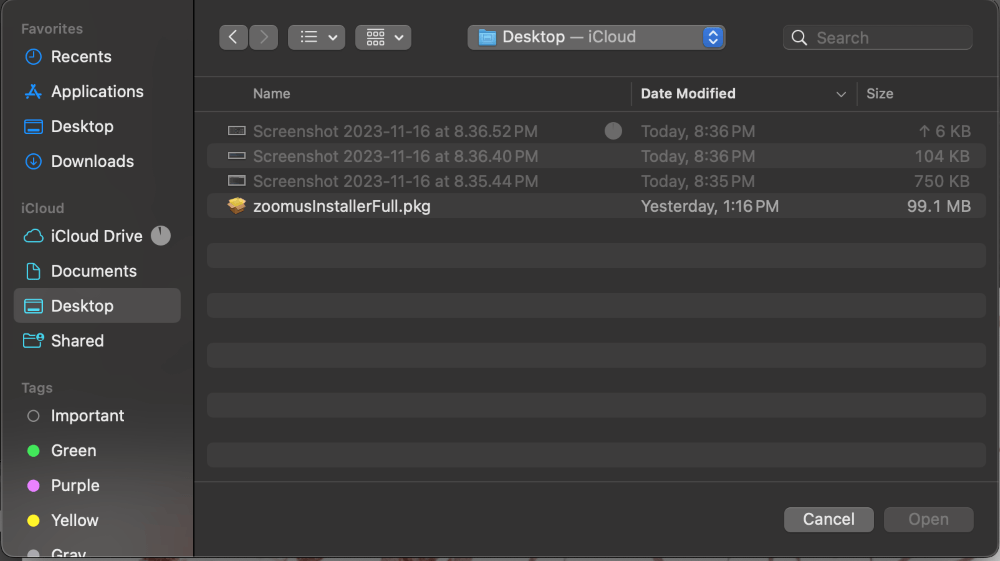Sort files by Size column
Screen dimensions: 1000x561
880,94
